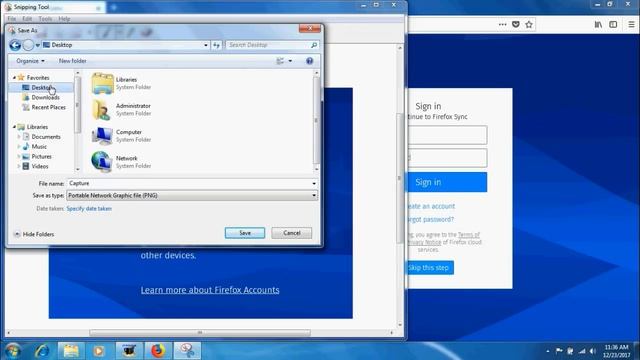Viewport: 640px width, 360px height.
Task: Open the File name dropdown arrow
Action: pos(314,184)
